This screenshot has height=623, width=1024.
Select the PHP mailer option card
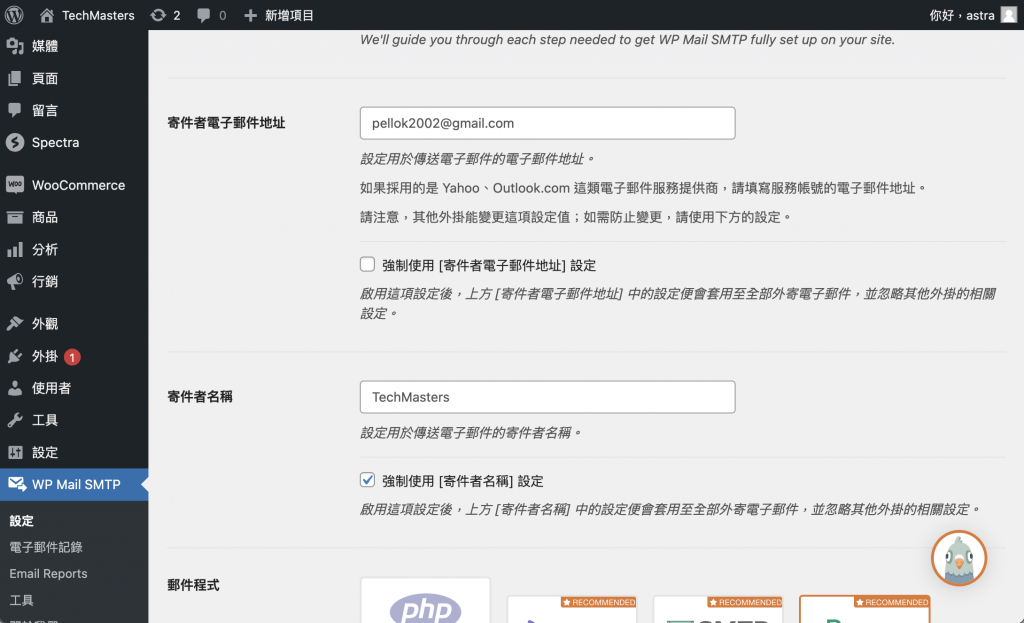coord(425,600)
